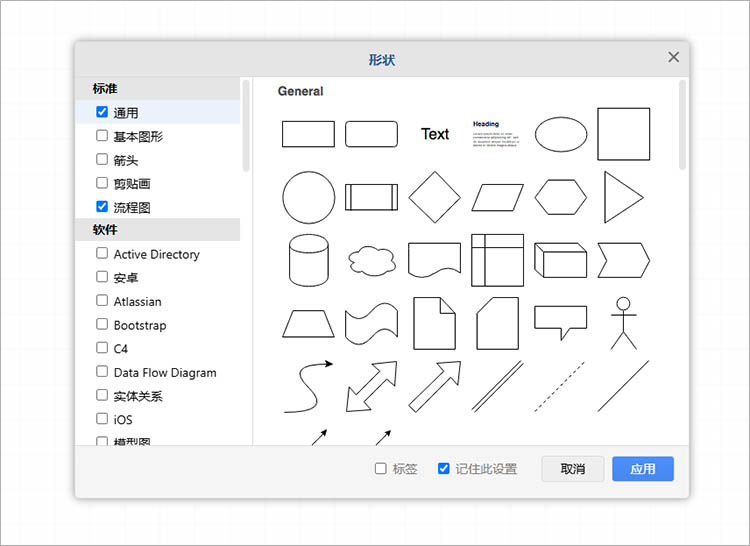Check the Data Flow Diagram checkbox

102,371
